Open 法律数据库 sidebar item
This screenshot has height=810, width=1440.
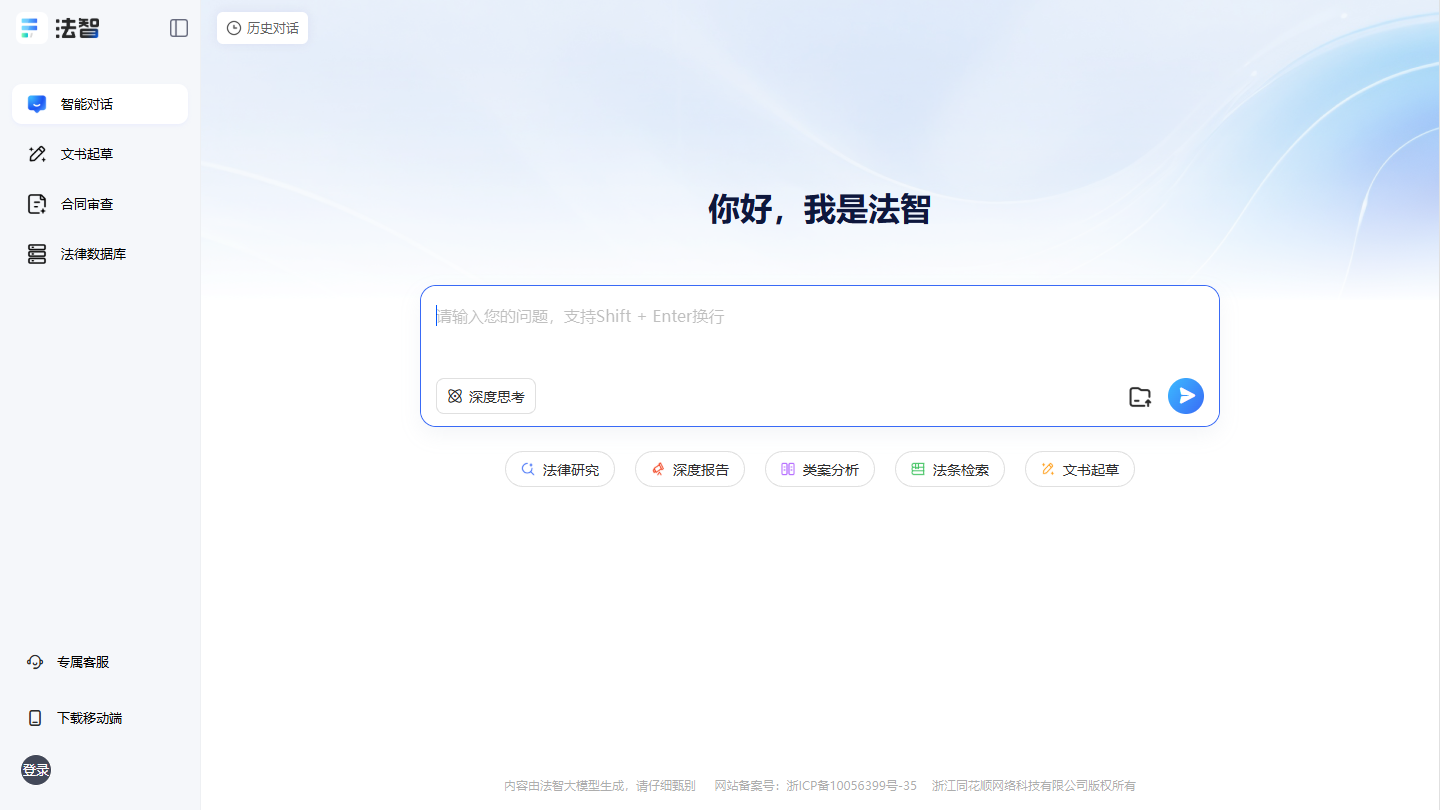(100, 254)
